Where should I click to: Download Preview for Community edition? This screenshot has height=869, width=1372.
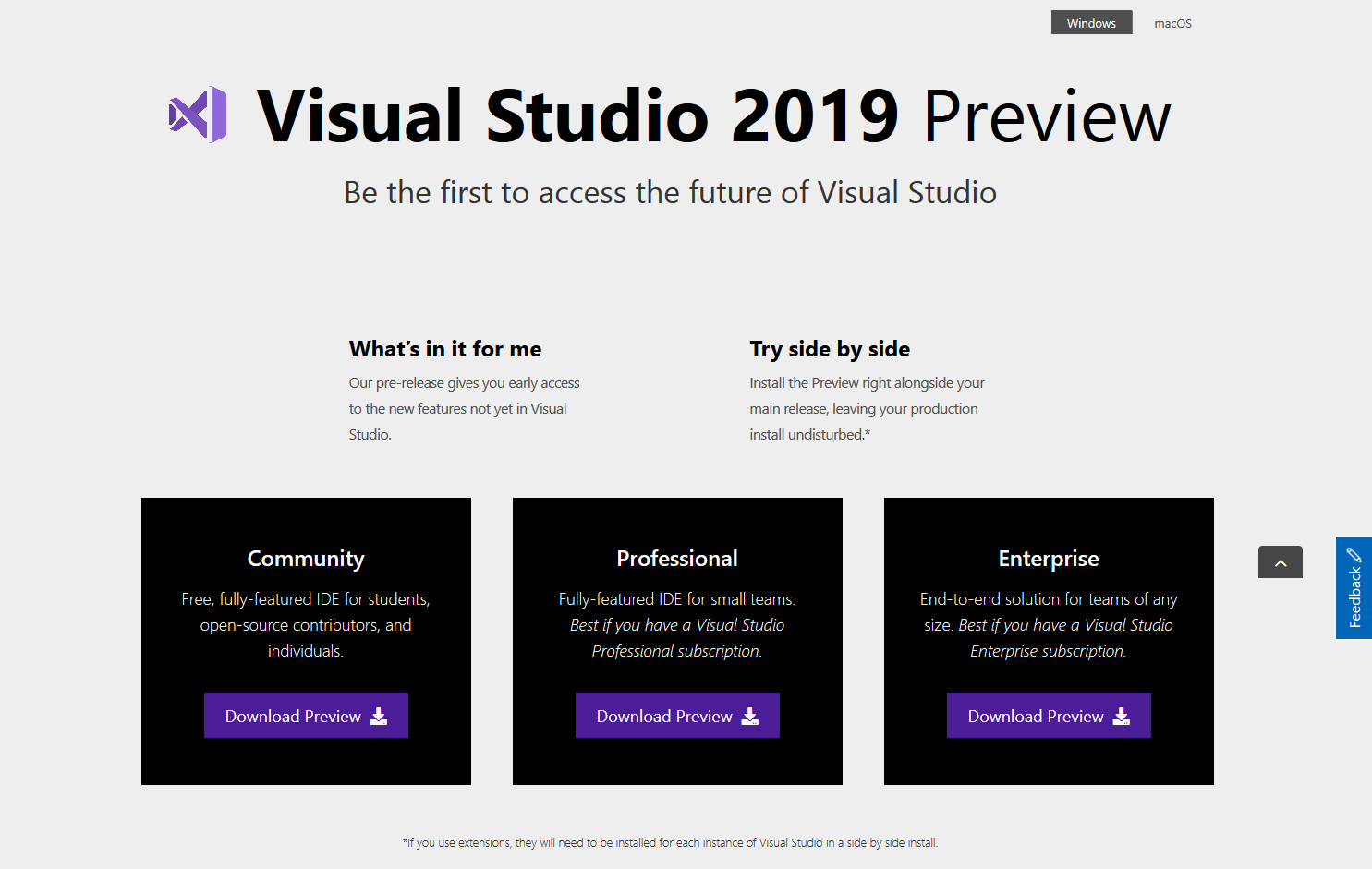pos(306,716)
